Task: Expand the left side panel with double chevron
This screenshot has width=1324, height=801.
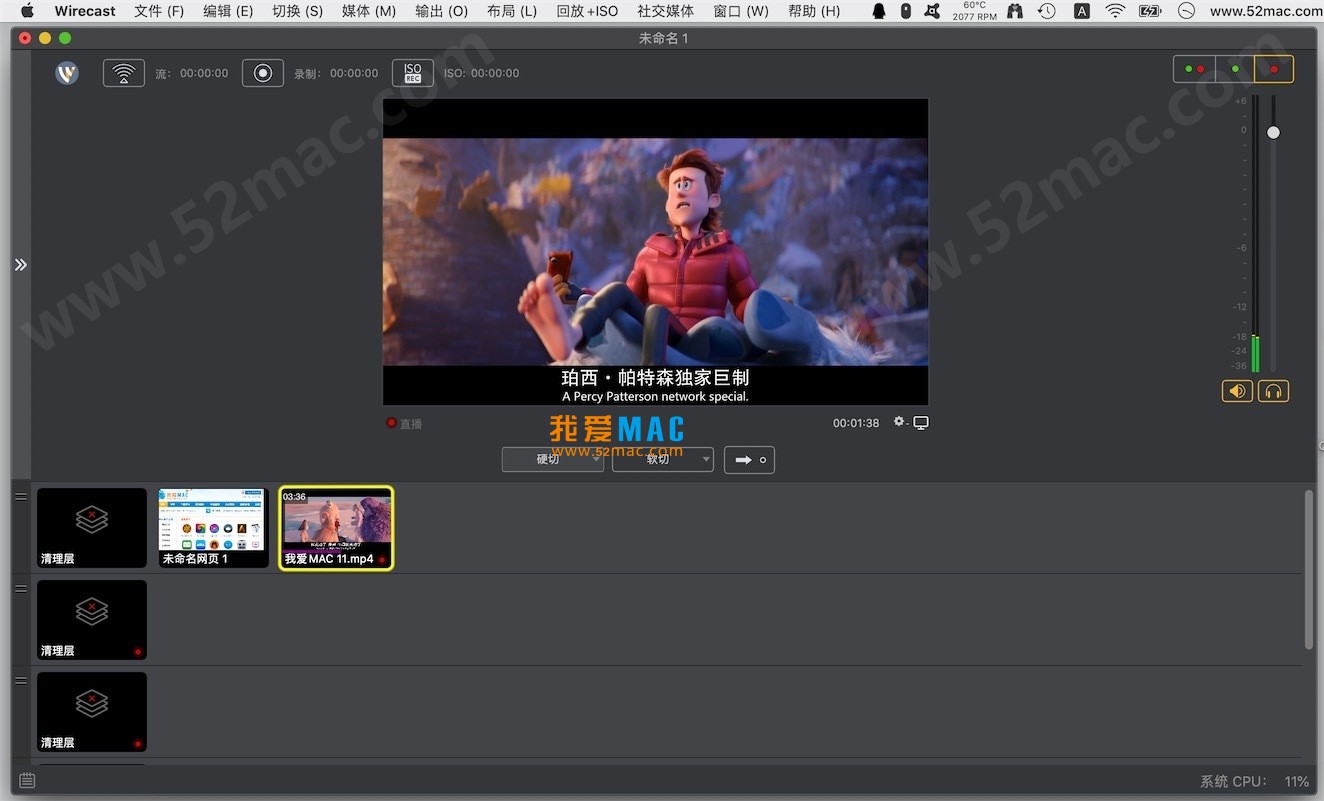Action: pos(20,265)
